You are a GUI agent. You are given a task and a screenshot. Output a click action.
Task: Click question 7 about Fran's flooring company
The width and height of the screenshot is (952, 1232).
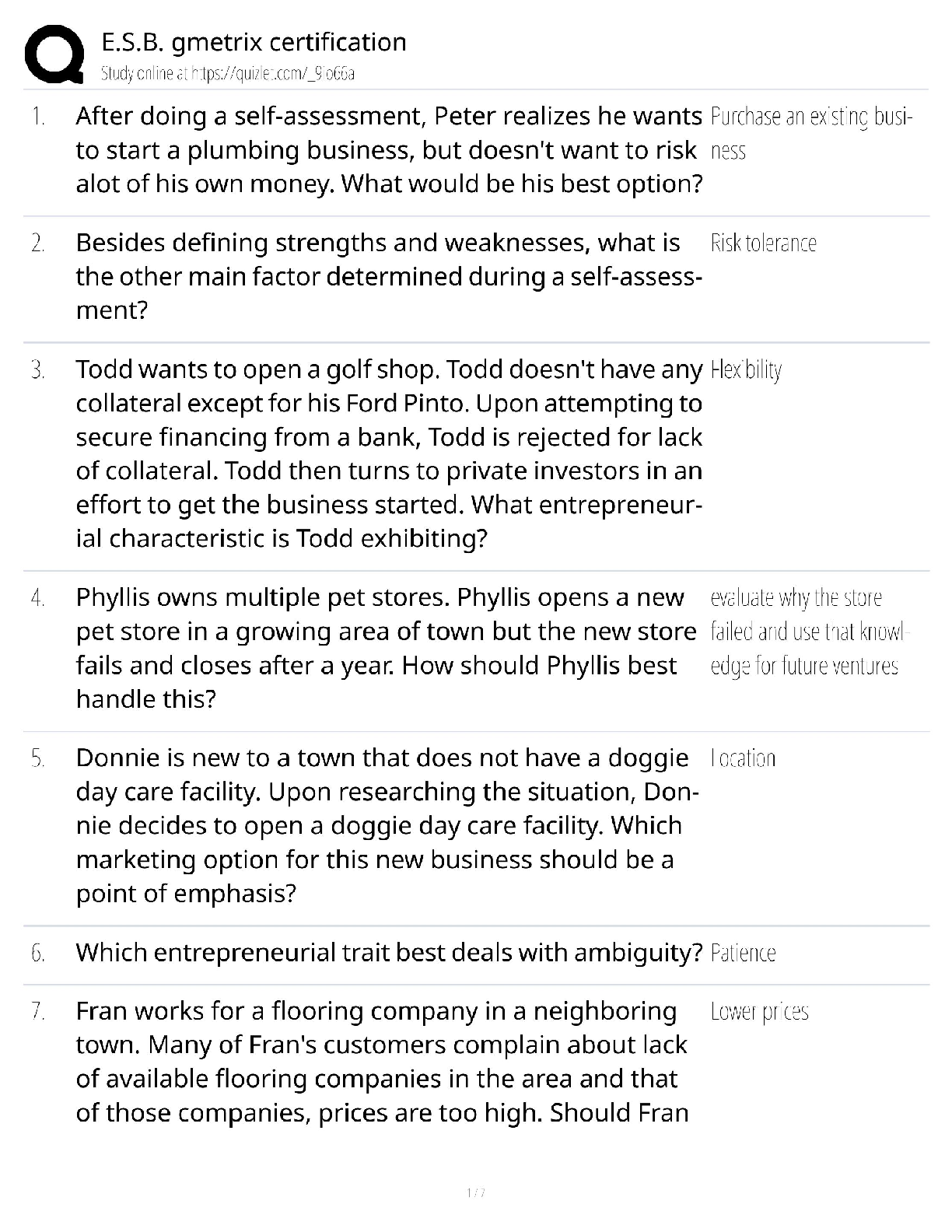pos(381,1062)
